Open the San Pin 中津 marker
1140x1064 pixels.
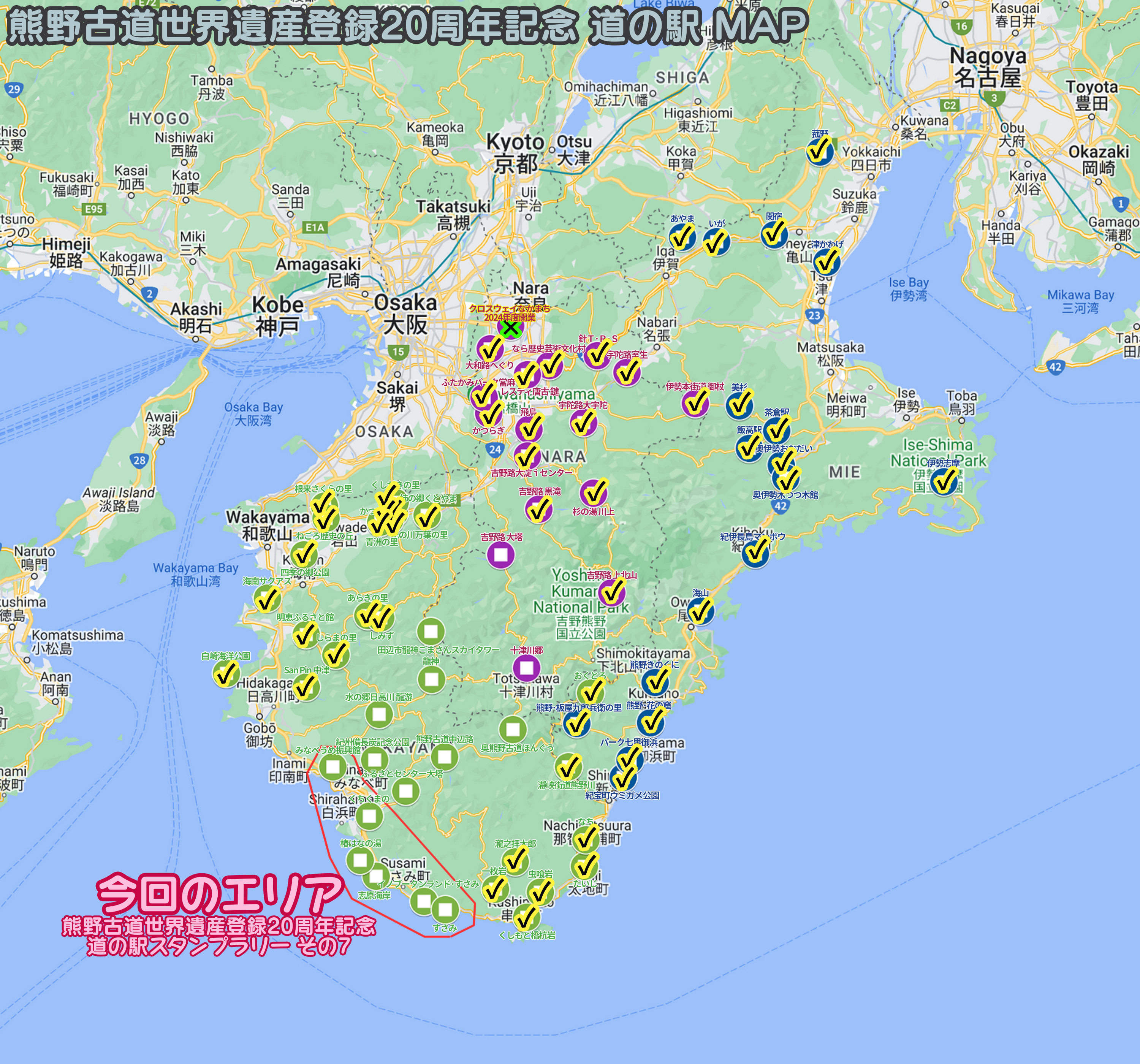pos(306,687)
